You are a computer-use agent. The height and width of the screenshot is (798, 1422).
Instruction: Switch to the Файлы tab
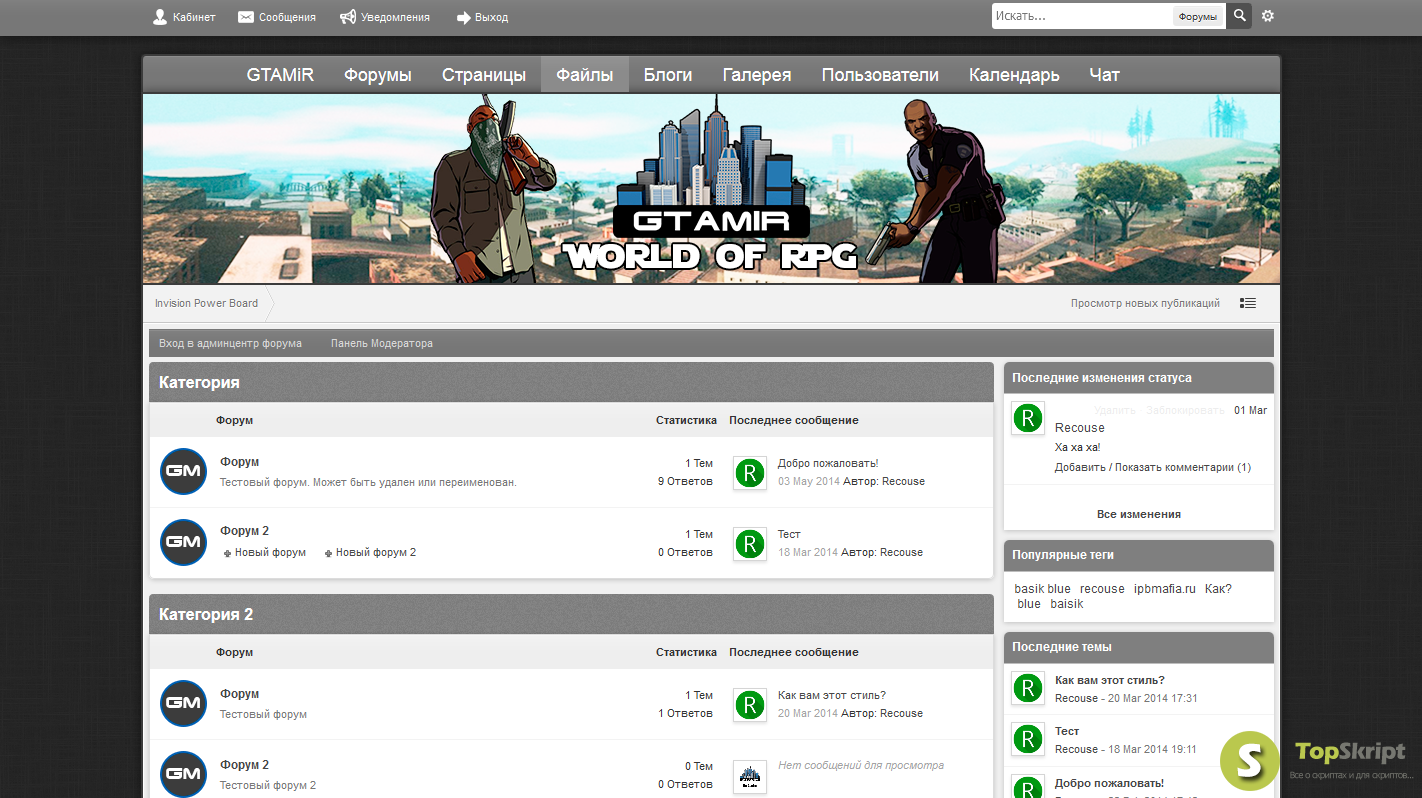pyautogui.click(x=585, y=75)
